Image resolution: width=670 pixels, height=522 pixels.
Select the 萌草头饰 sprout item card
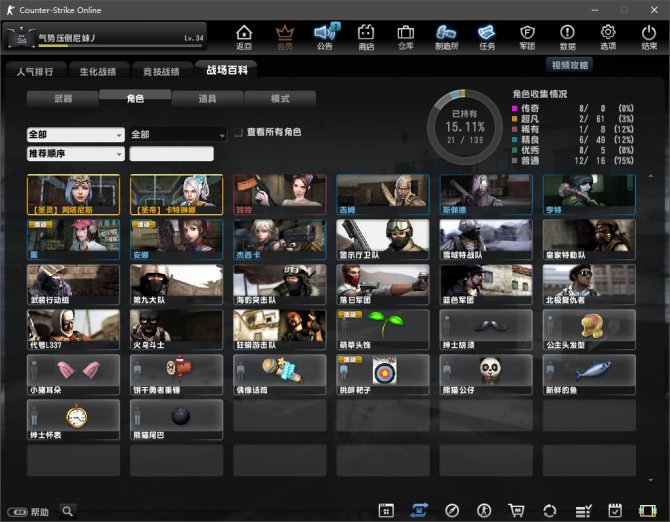pos(383,330)
